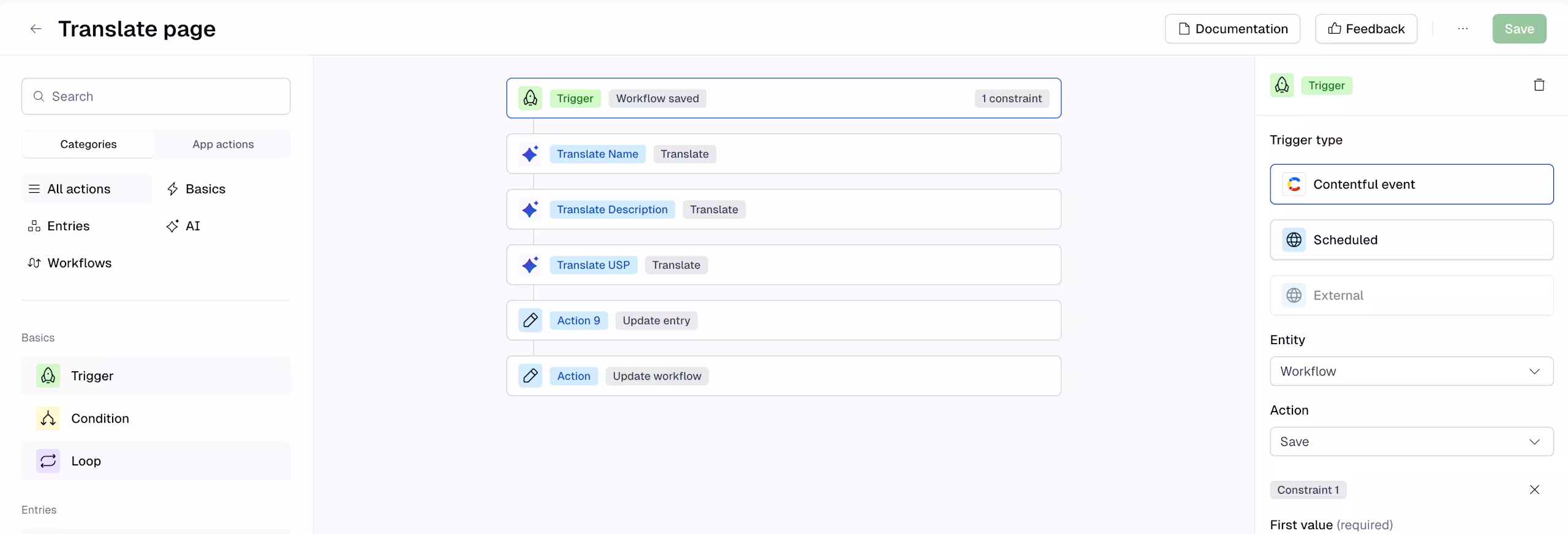Open the Entity dropdown showing Workflow
The image size is (1568, 534).
[x=1411, y=371]
